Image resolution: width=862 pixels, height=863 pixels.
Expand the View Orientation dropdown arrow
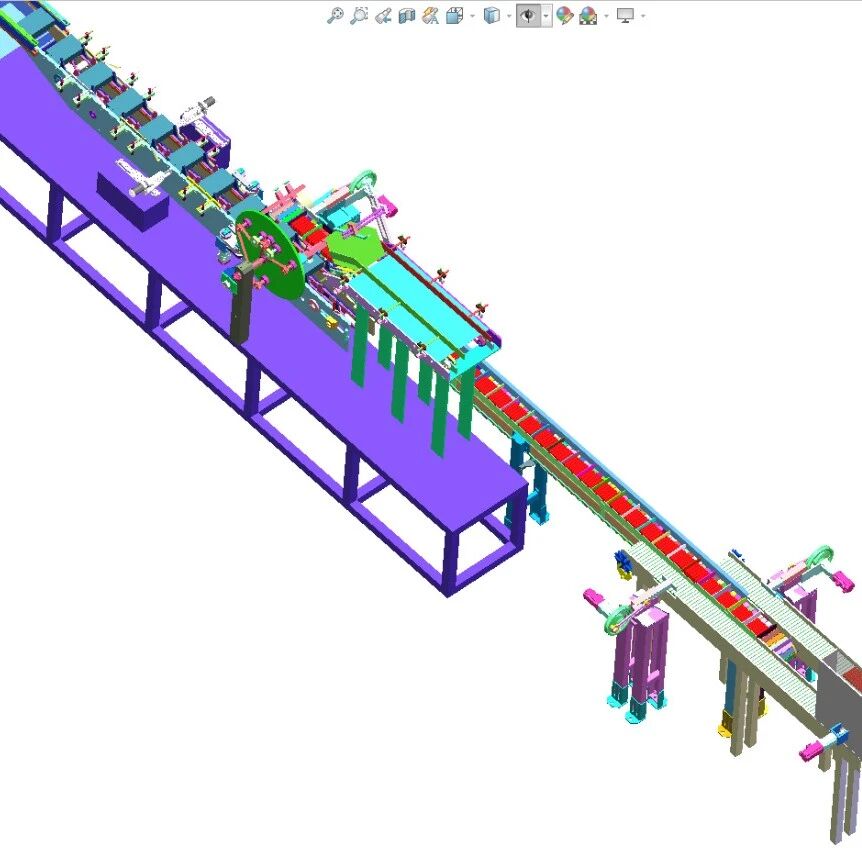[471, 16]
